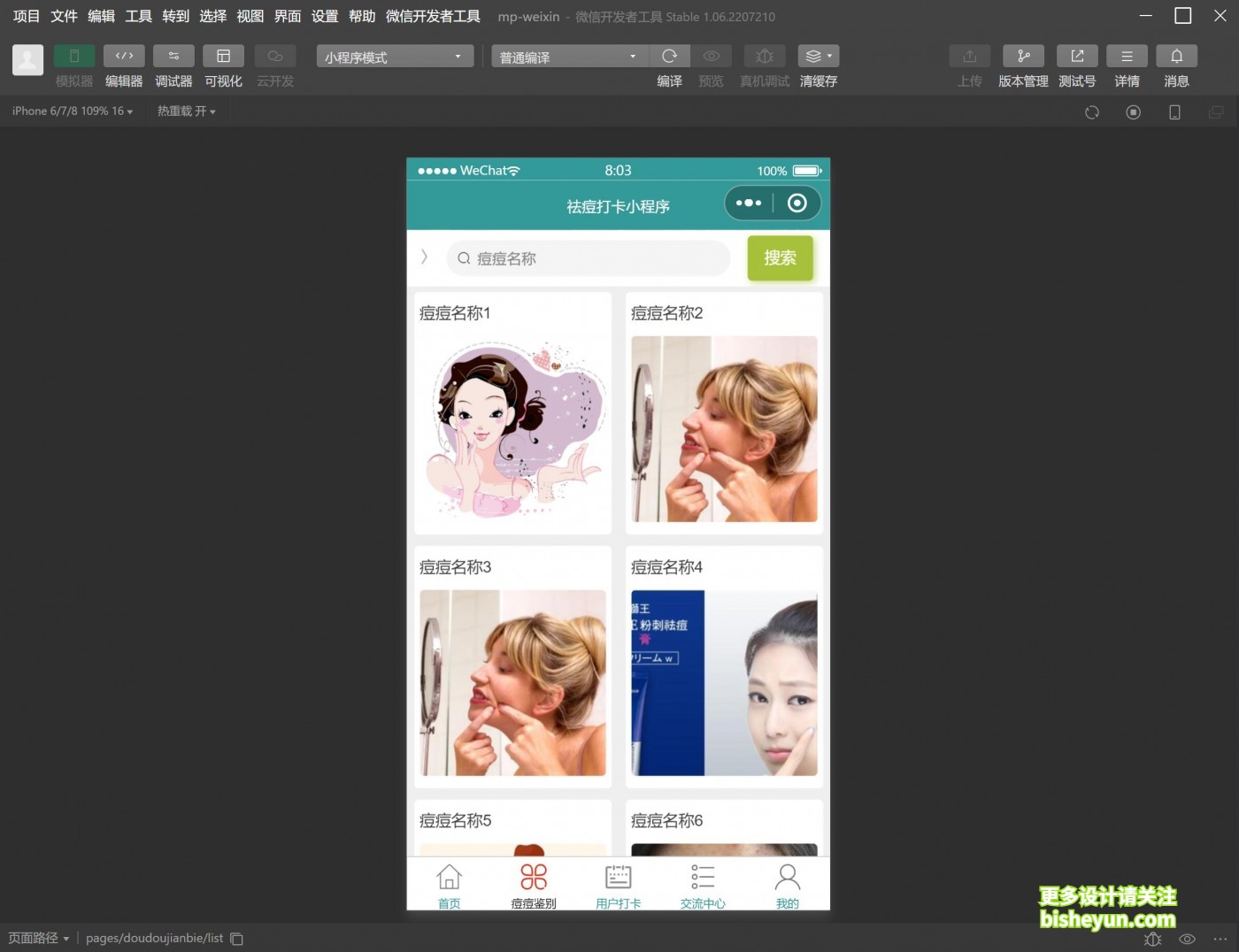Open the 文件 menu

pos(64,16)
